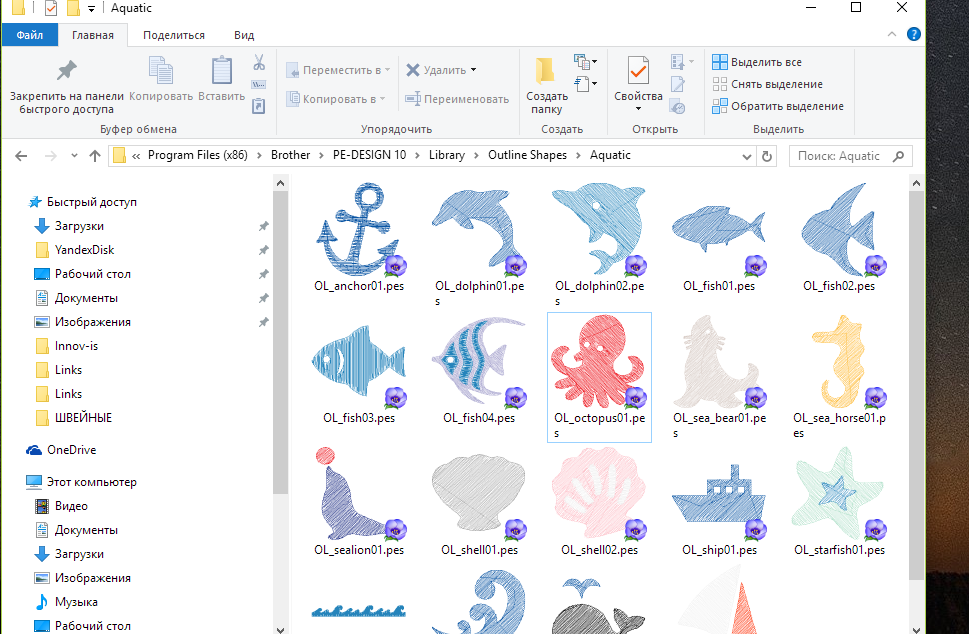Click the Up one level arrow

coord(95,156)
